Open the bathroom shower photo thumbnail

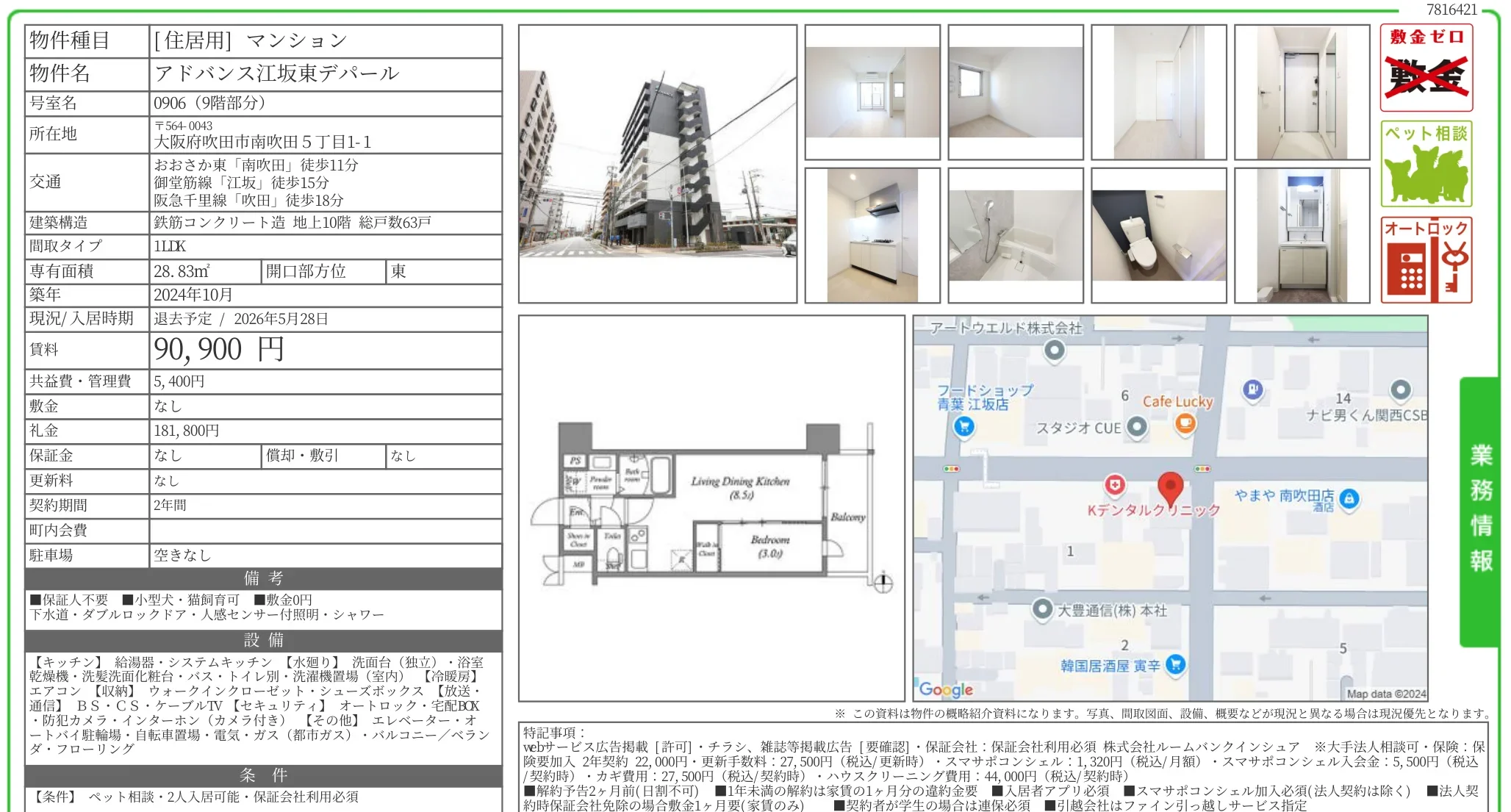1015,235
